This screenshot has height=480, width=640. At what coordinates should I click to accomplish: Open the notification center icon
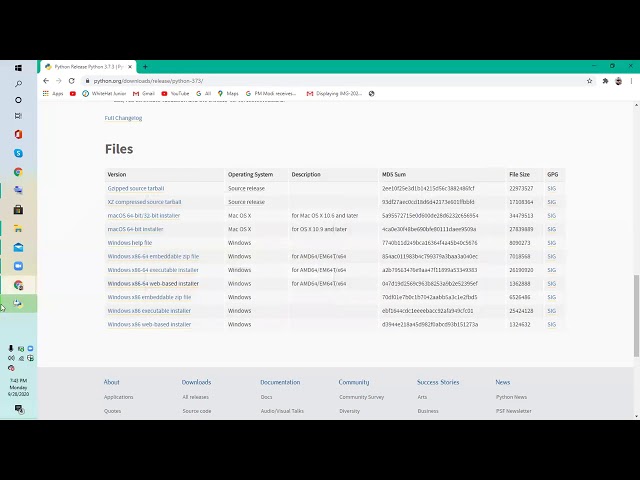click(19, 409)
